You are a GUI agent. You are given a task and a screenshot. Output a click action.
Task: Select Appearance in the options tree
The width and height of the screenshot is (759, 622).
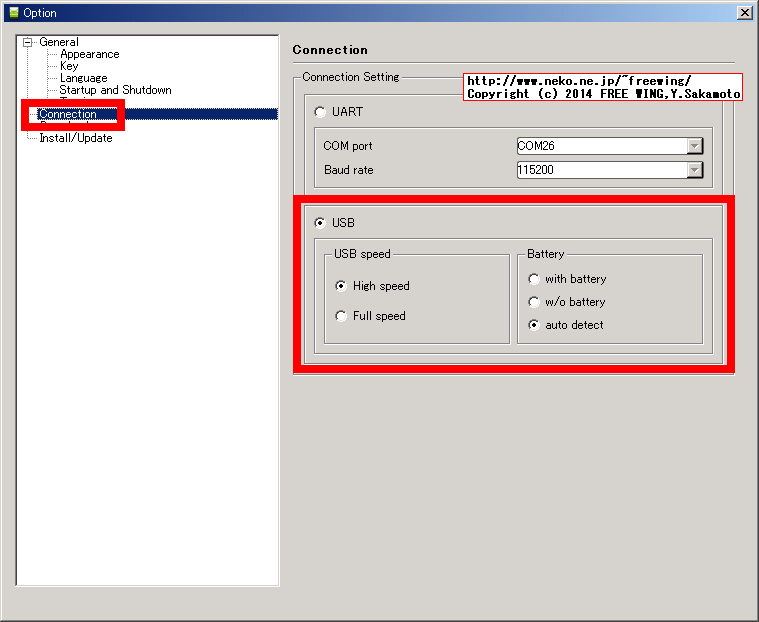(90, 54)
